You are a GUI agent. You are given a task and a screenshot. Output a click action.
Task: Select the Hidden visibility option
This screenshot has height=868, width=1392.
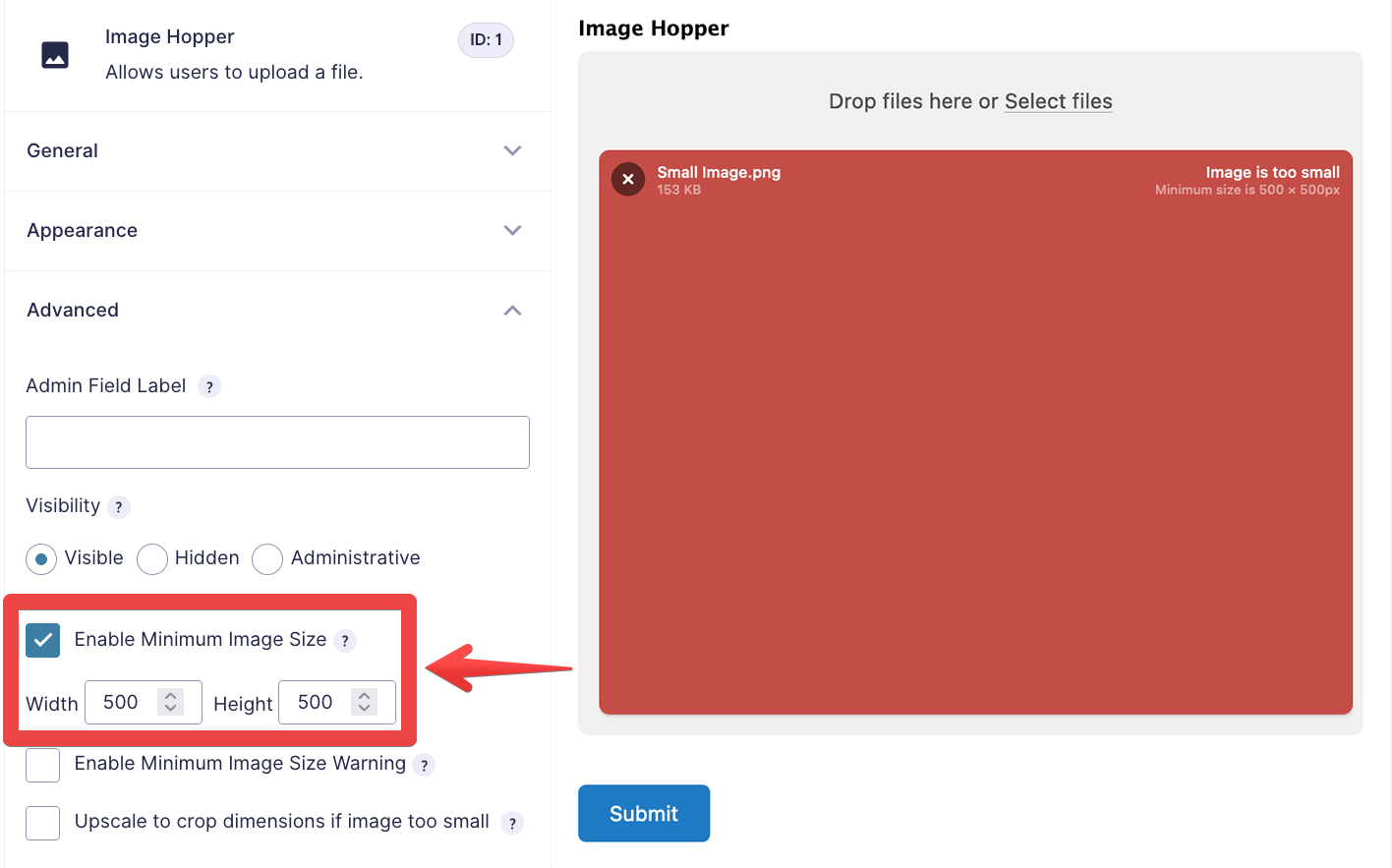click(x=152, y=558)
